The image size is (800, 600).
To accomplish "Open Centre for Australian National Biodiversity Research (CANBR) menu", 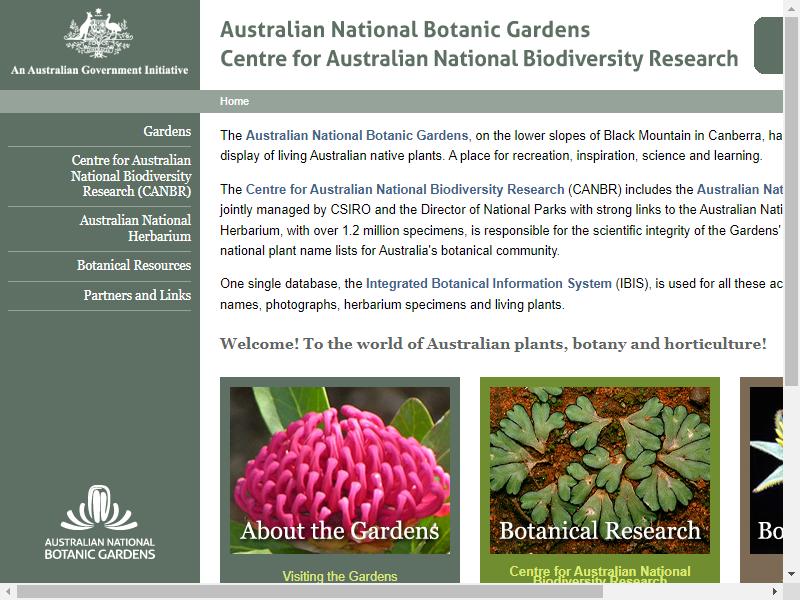I will pos(131,176).
